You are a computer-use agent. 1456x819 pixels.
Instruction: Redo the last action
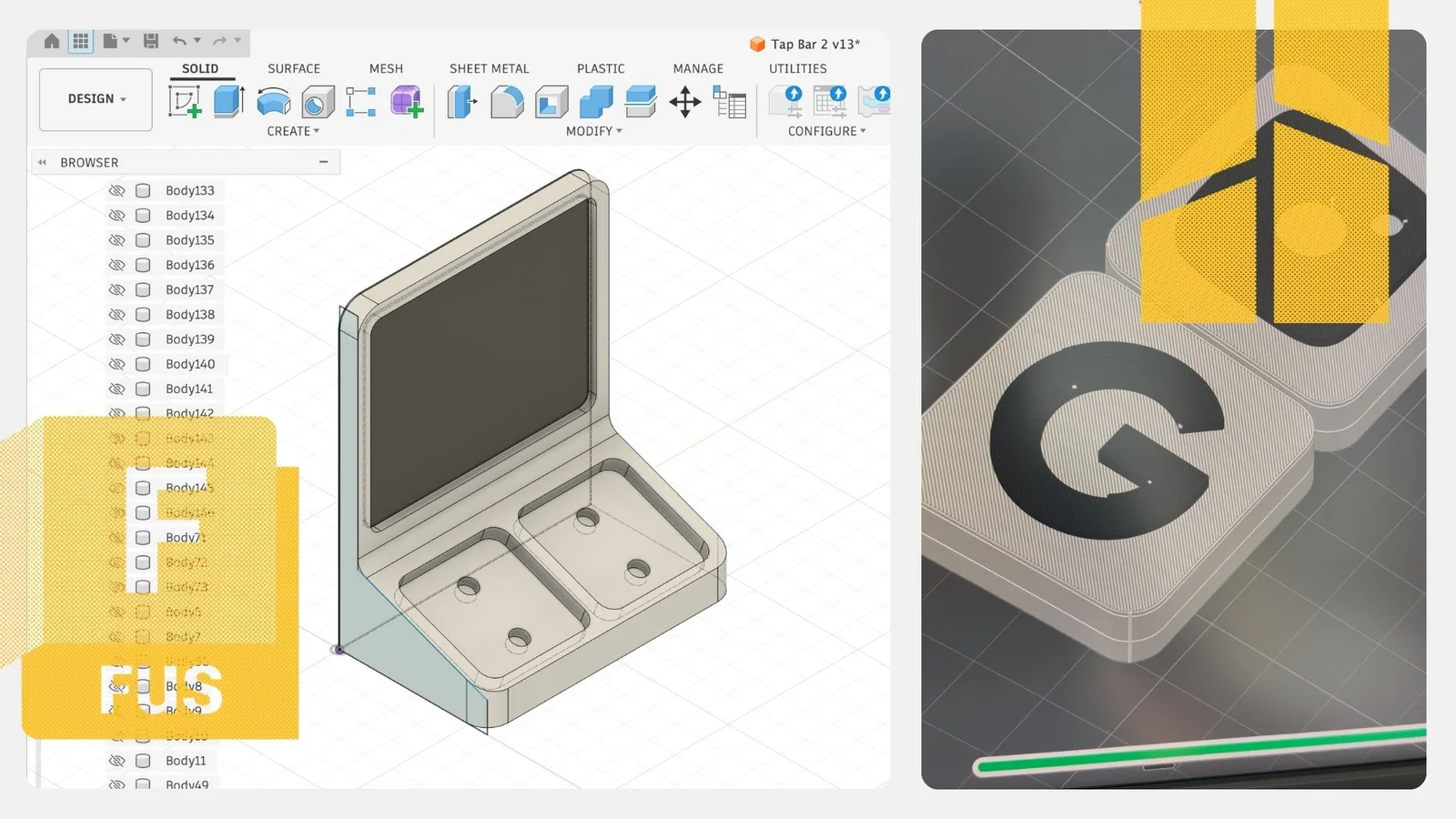pyautogui.click(x=219, y=41)
